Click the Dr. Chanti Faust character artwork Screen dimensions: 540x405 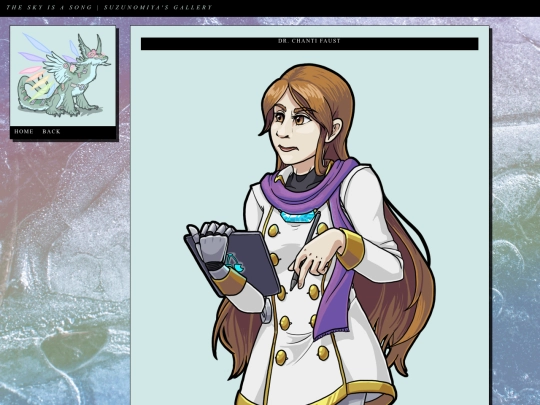tap(309, 233)
